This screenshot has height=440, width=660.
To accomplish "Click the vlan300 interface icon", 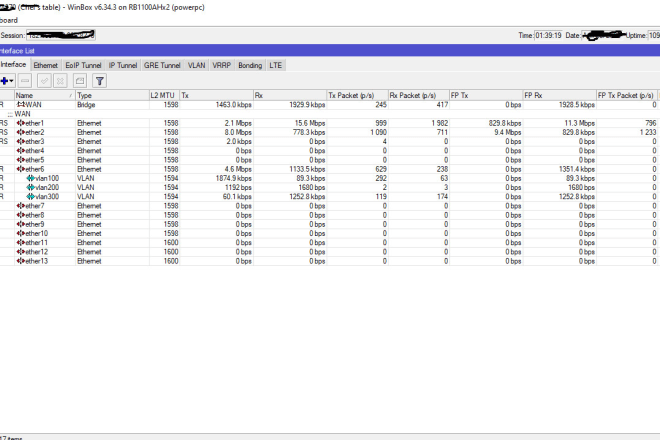I will 31,197.
